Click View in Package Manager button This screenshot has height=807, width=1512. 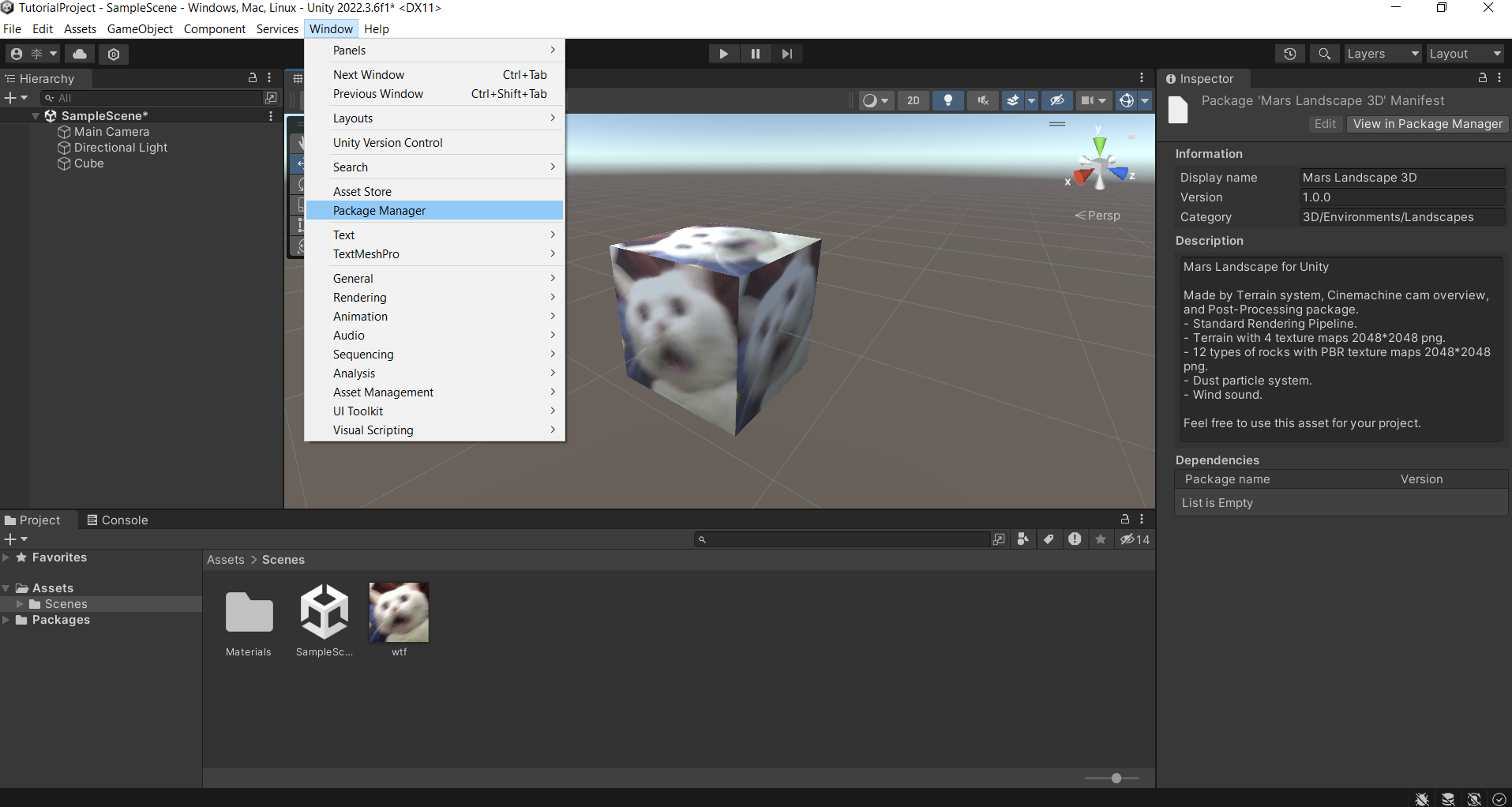point(1427,124)
